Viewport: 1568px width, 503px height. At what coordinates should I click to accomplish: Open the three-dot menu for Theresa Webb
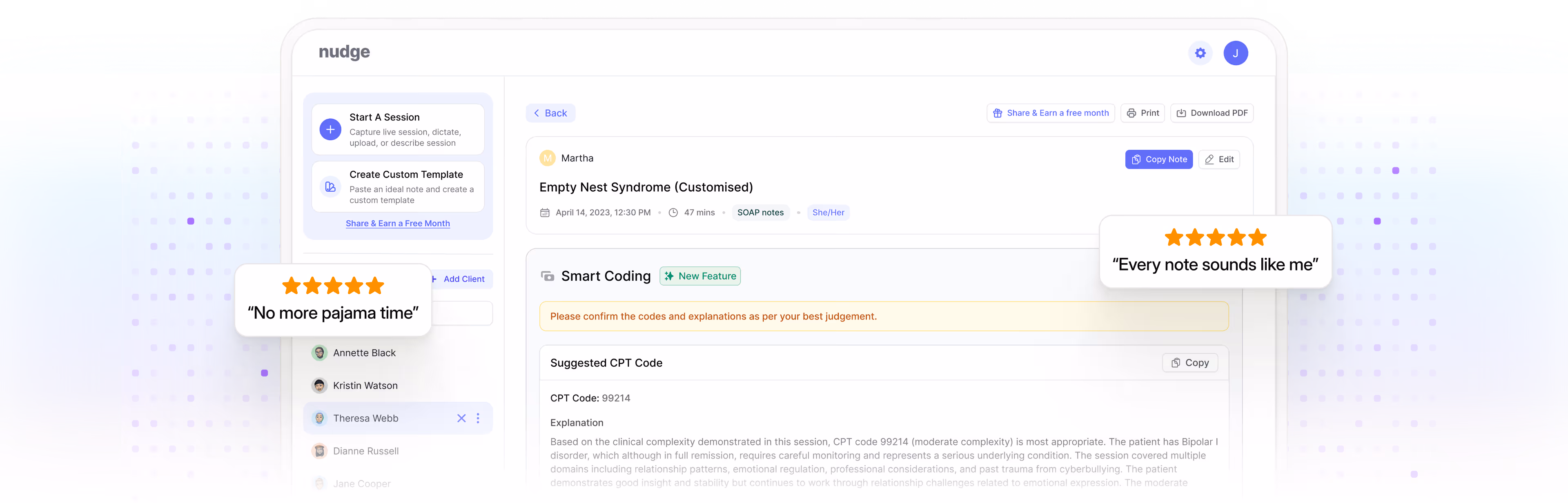(x=478, y=419)
